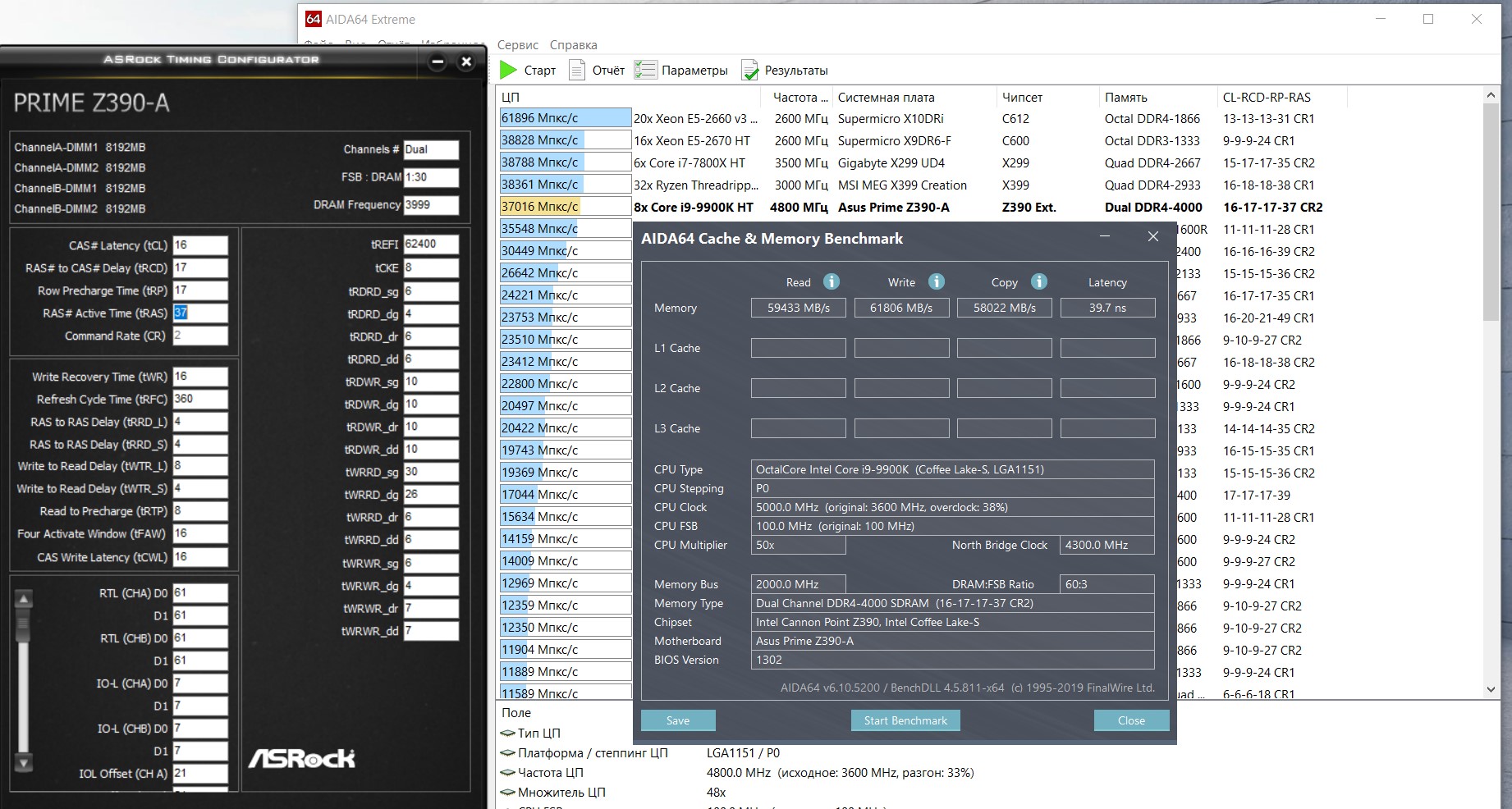Image resolution: width=1512 pixels, height=809 pixels.
Task: Sort by the Память column header
Action: coord(1158,97)
